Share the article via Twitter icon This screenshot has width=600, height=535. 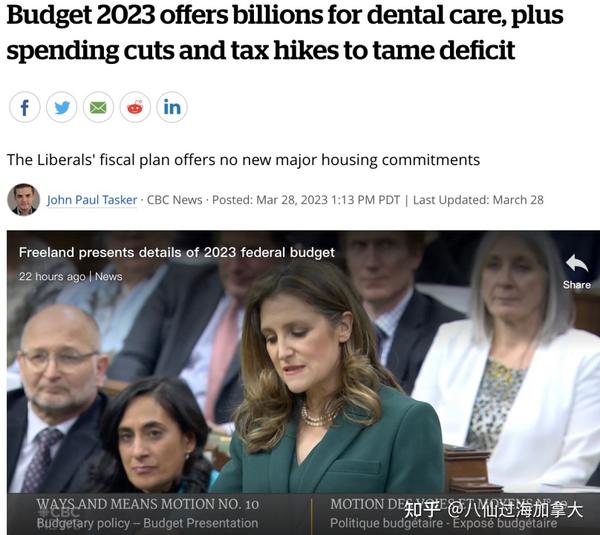point(62,107)
